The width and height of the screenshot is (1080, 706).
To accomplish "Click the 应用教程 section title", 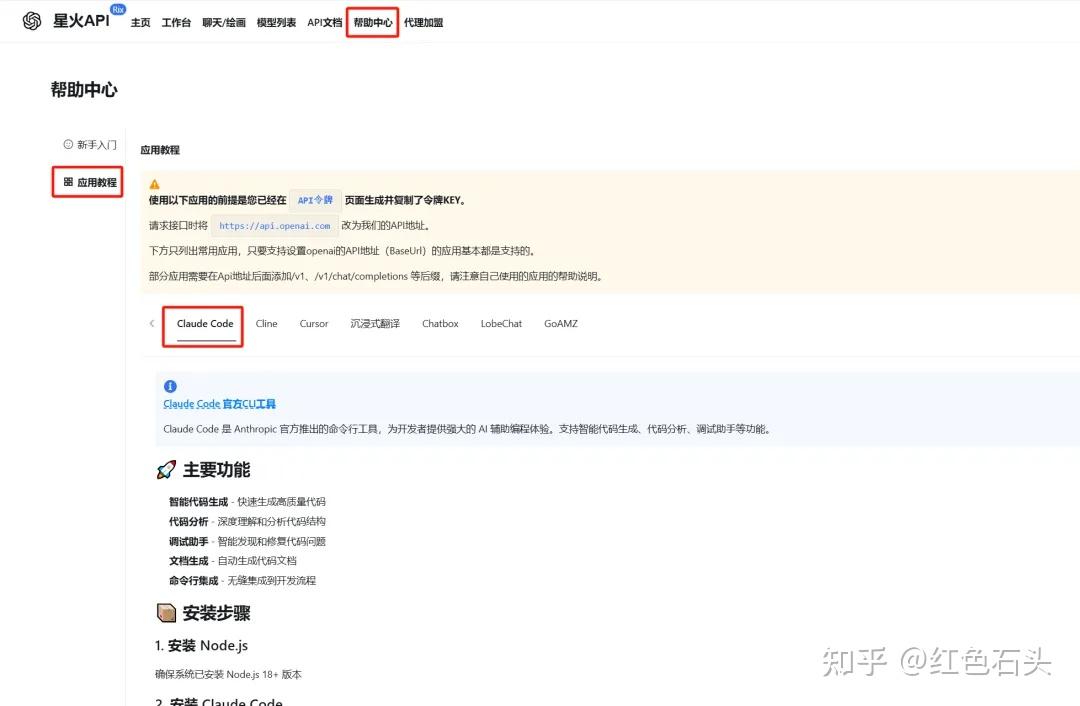I will click(x=160, y=150).
